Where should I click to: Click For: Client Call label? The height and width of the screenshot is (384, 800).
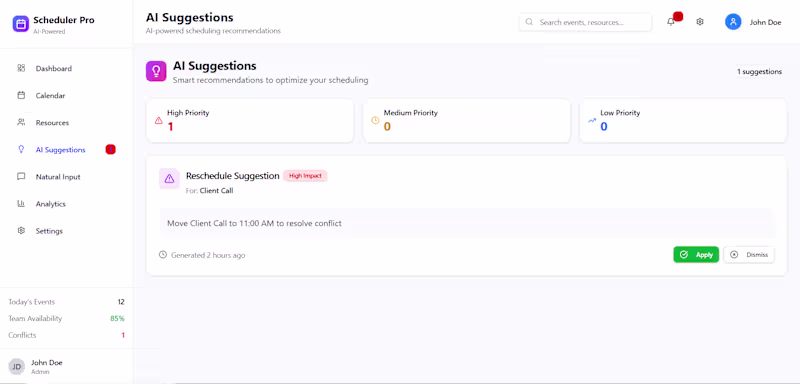[x=210, y=191]
